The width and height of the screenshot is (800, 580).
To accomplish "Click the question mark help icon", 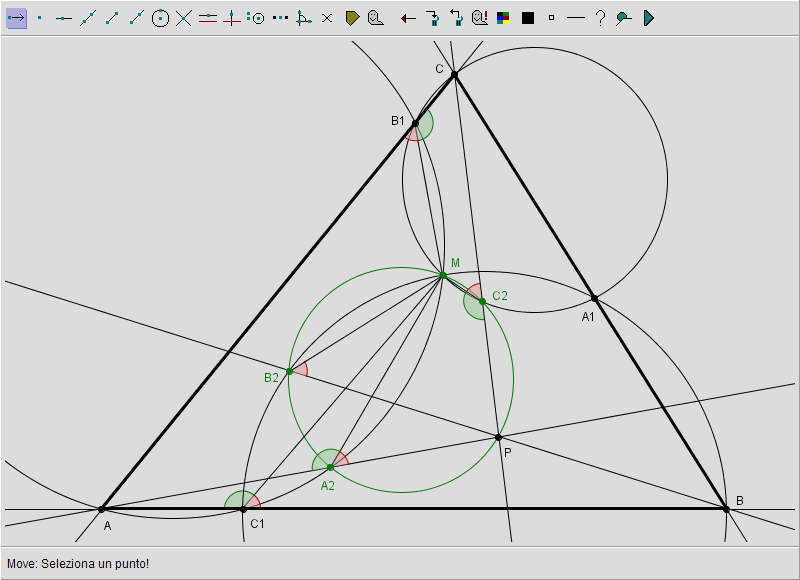I will pyautogui.click(x=601, y=18).
